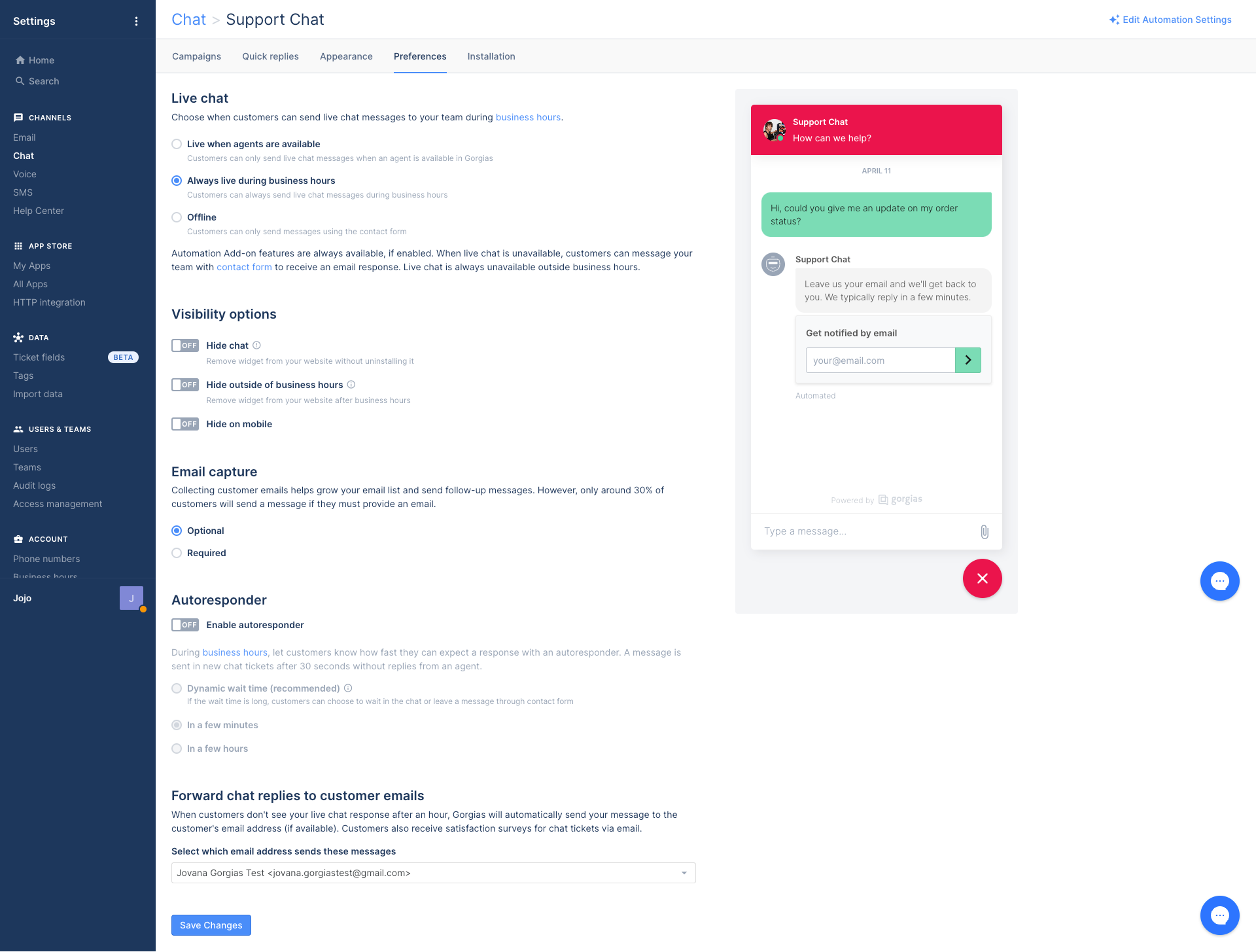
Task: Open Edit Automation Settings link
Action: 1170,20
